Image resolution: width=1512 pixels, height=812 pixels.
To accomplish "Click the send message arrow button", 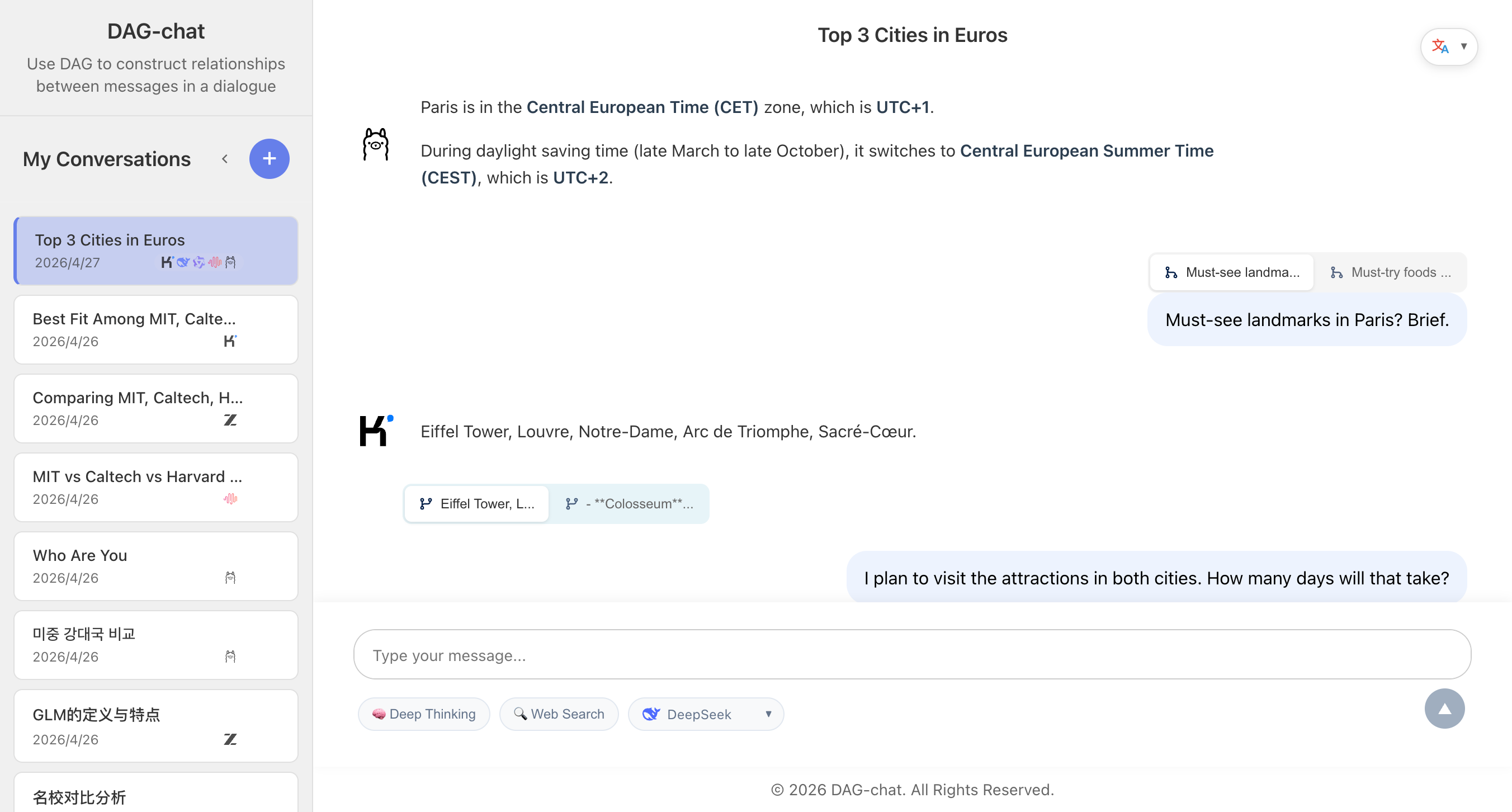I will (x=1444, y=709).
